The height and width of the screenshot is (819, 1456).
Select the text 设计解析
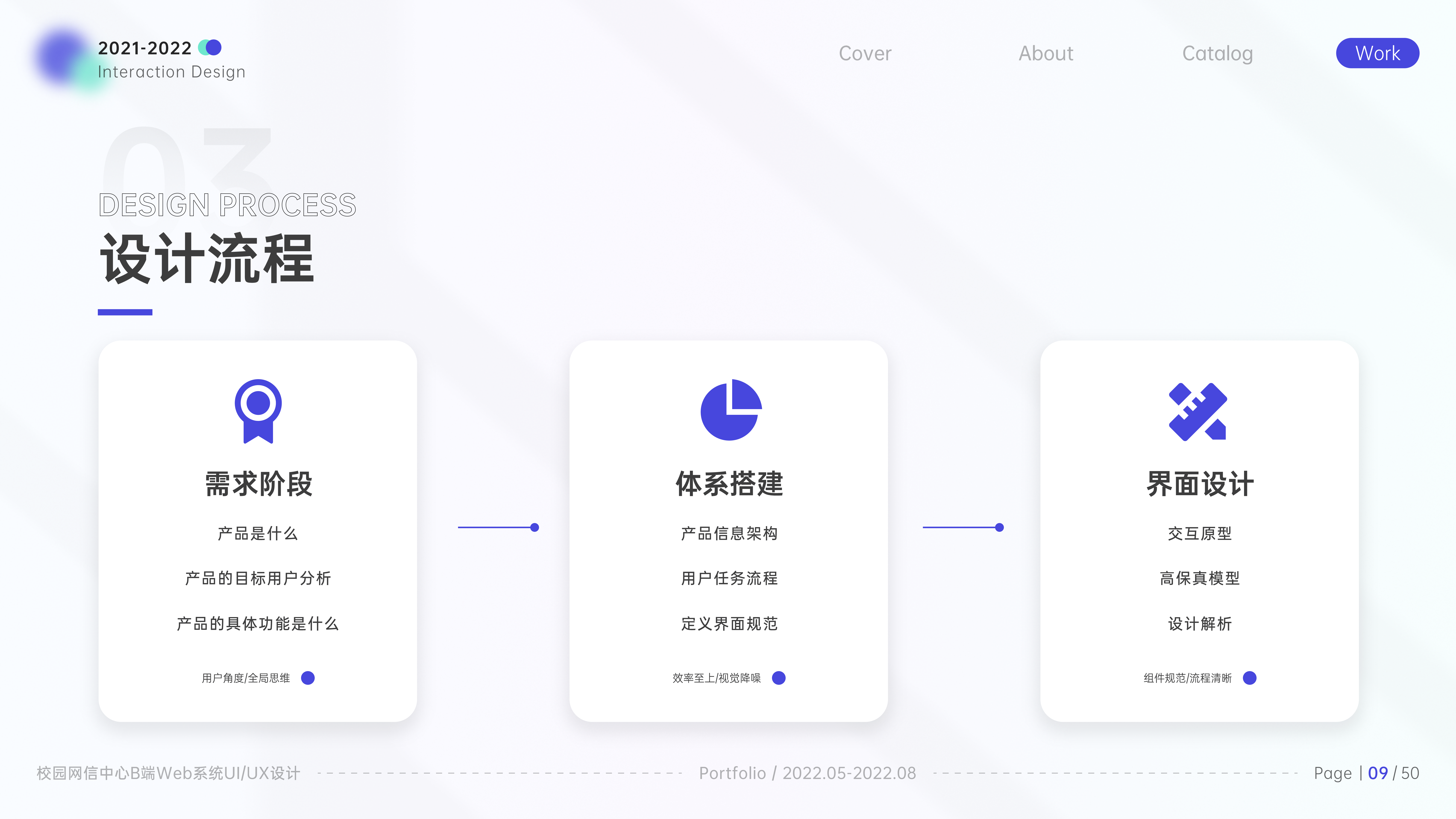click(x=1200, y=623)
